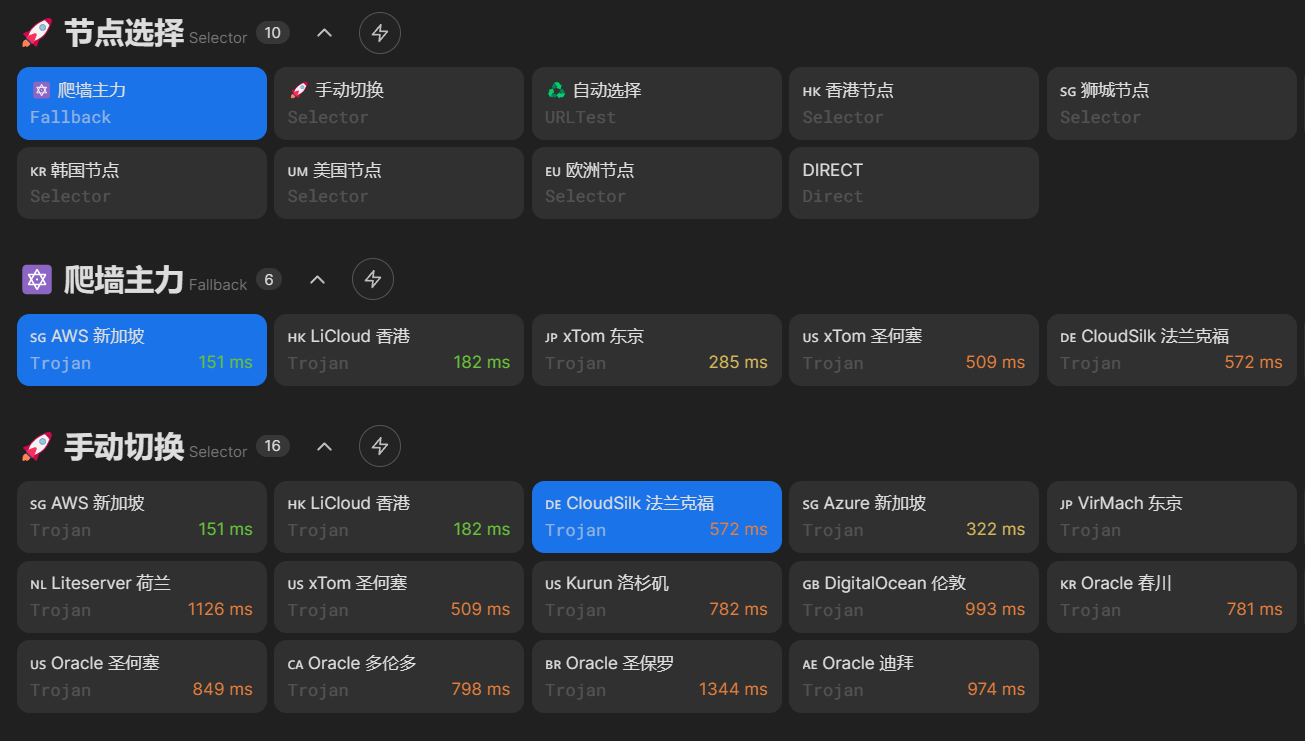Click the rocket icon beside 节点选择 title

[x=37, y=33]
